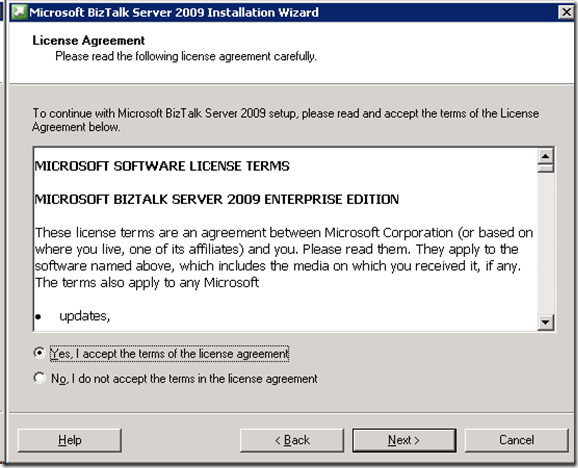Select 'Yes, I accept the terms' radio button

pos(39,353)
